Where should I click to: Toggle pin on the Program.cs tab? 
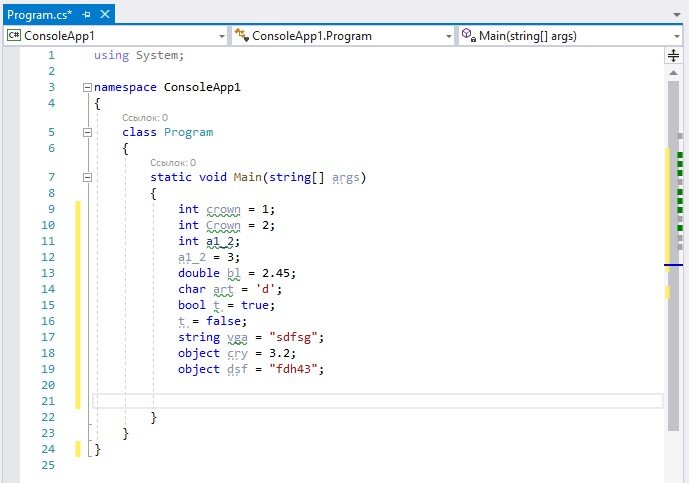pos(86,15)
